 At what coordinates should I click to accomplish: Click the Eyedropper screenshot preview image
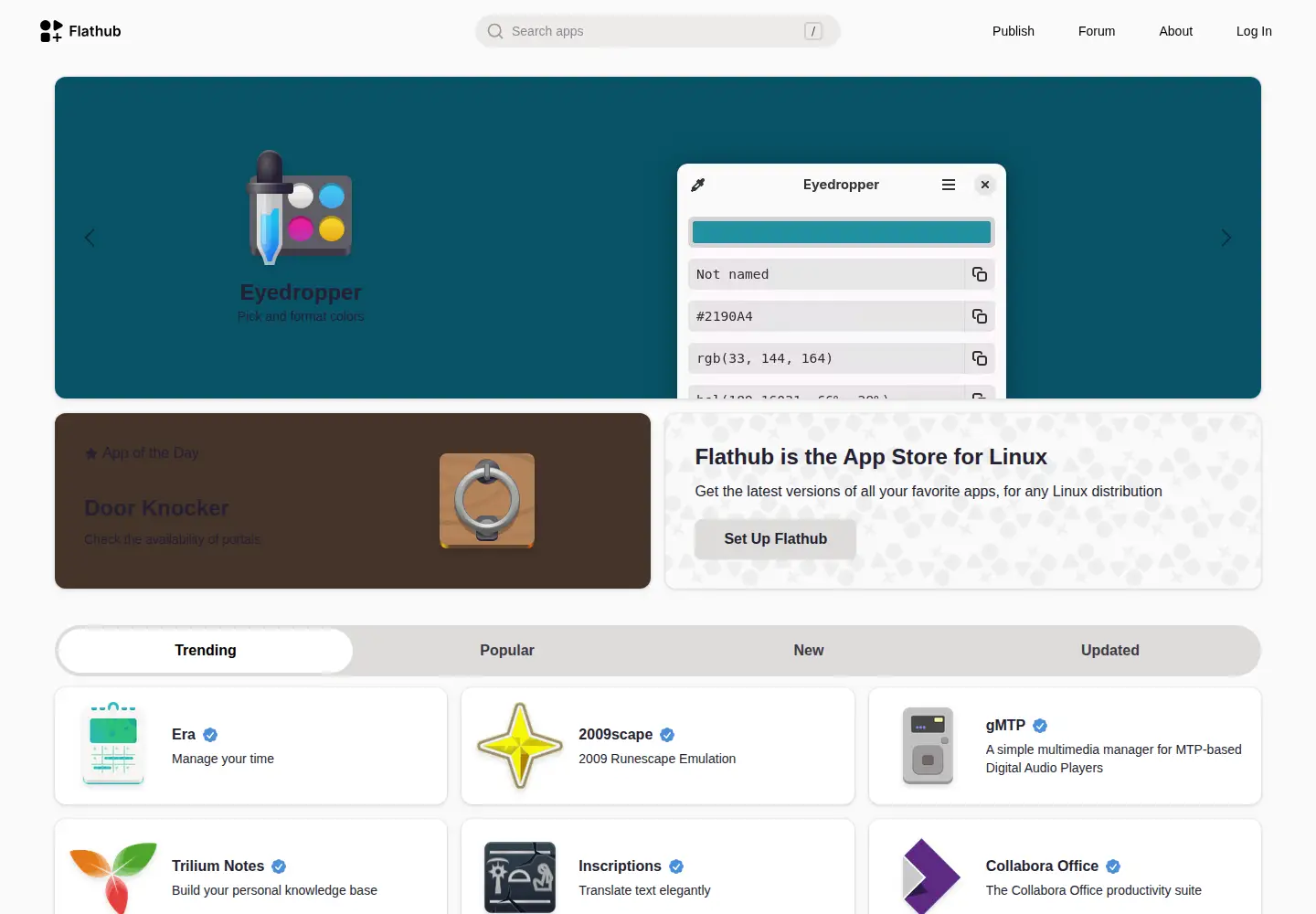click(842, 282)
